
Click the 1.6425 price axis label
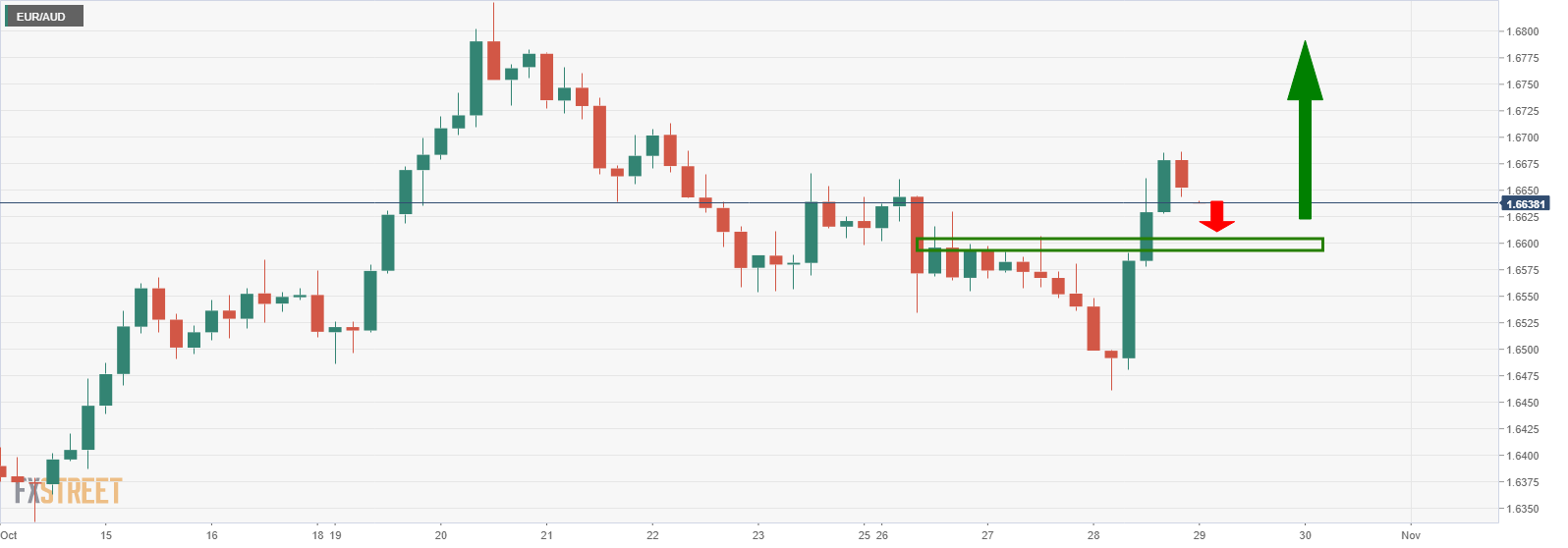pos(1523,429)
